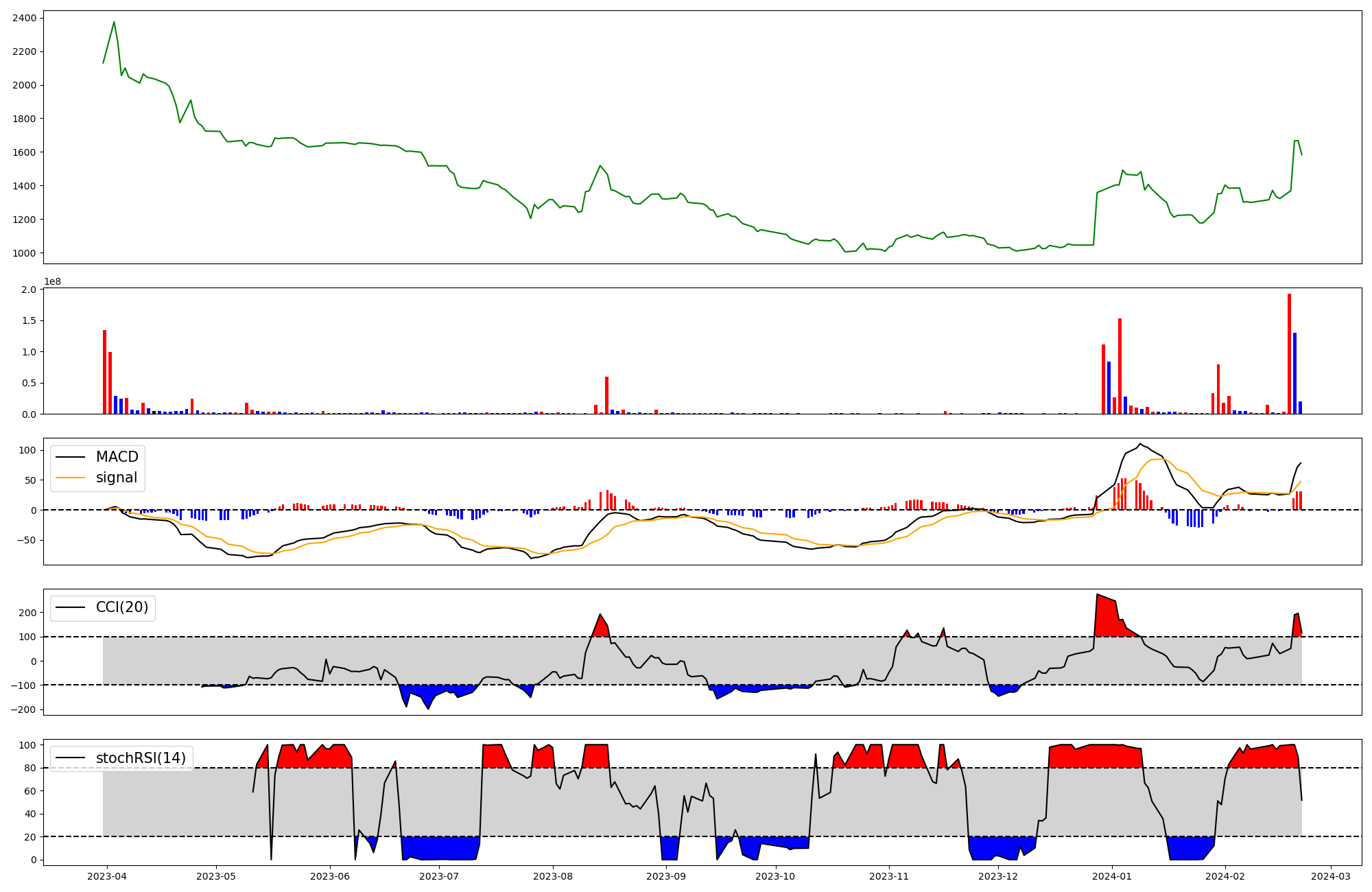This screenshot has width=1372, height=892.
Task: Click the MACD legend label
Action: coord(117,457)
